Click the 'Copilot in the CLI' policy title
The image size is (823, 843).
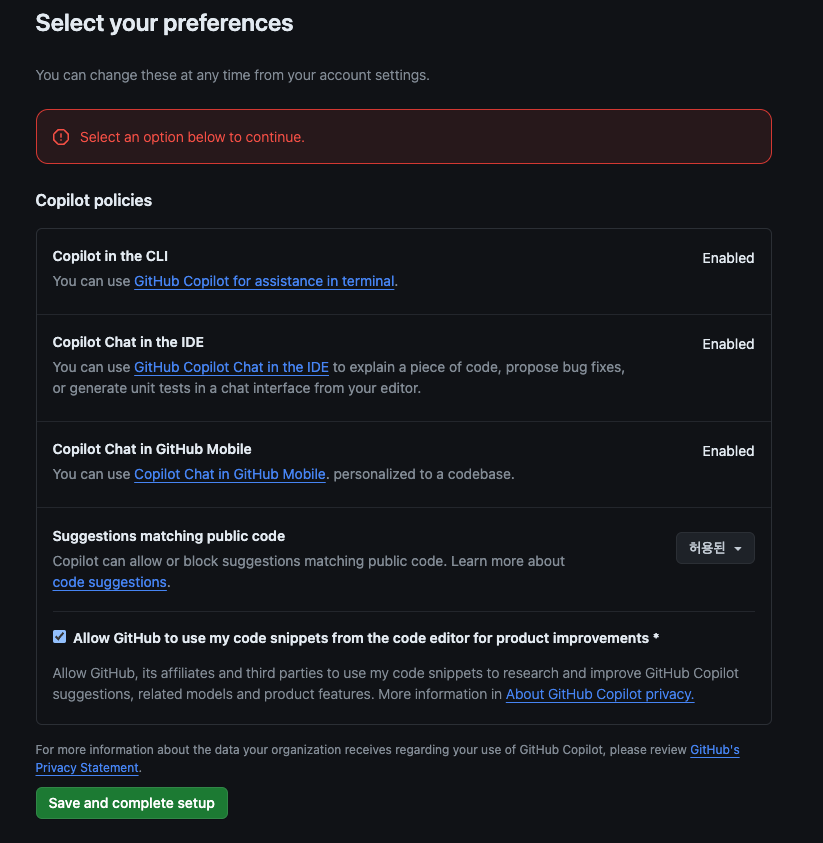pos(110,257)
